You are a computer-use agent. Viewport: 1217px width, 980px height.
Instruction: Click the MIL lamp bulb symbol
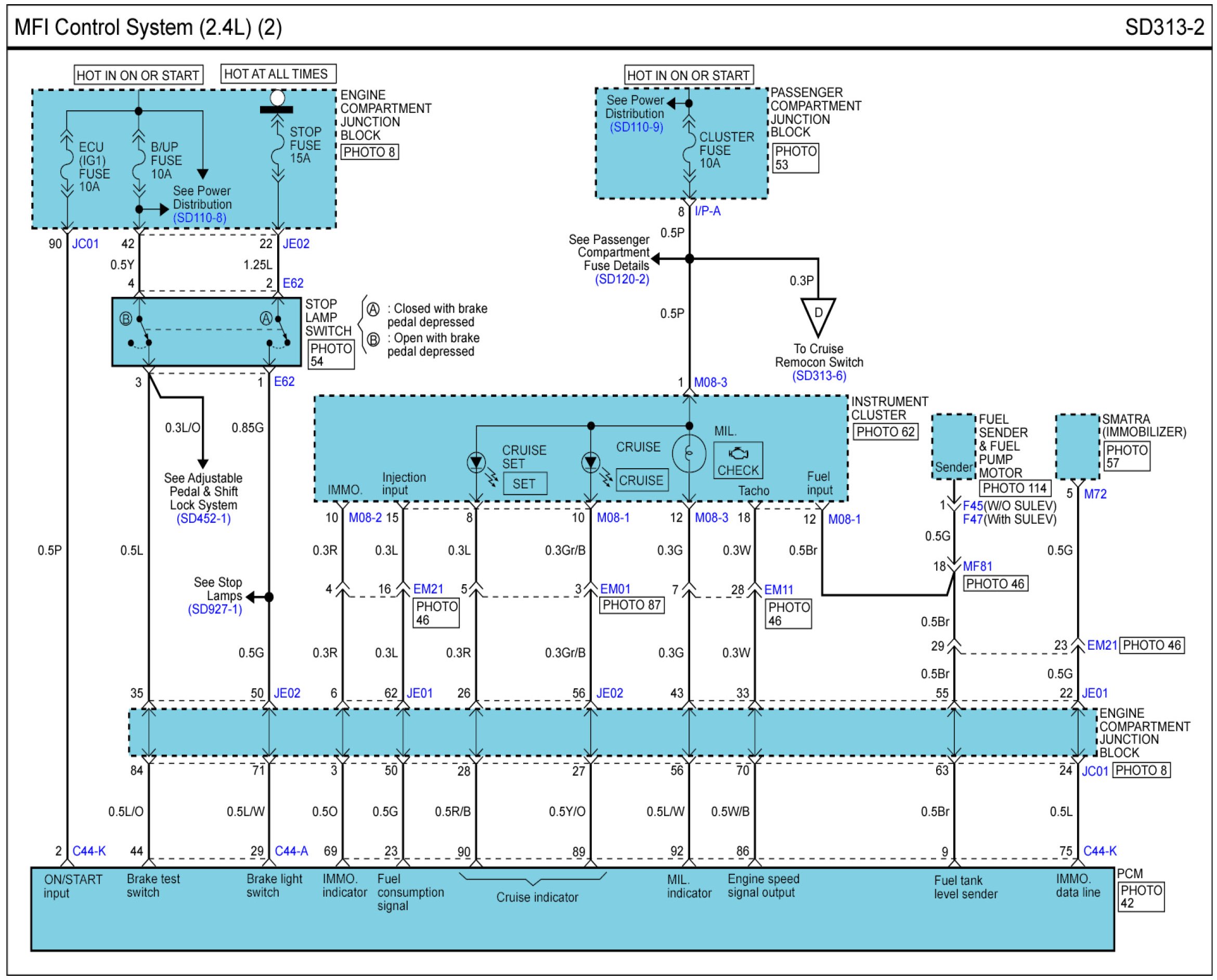coord(689,453)
